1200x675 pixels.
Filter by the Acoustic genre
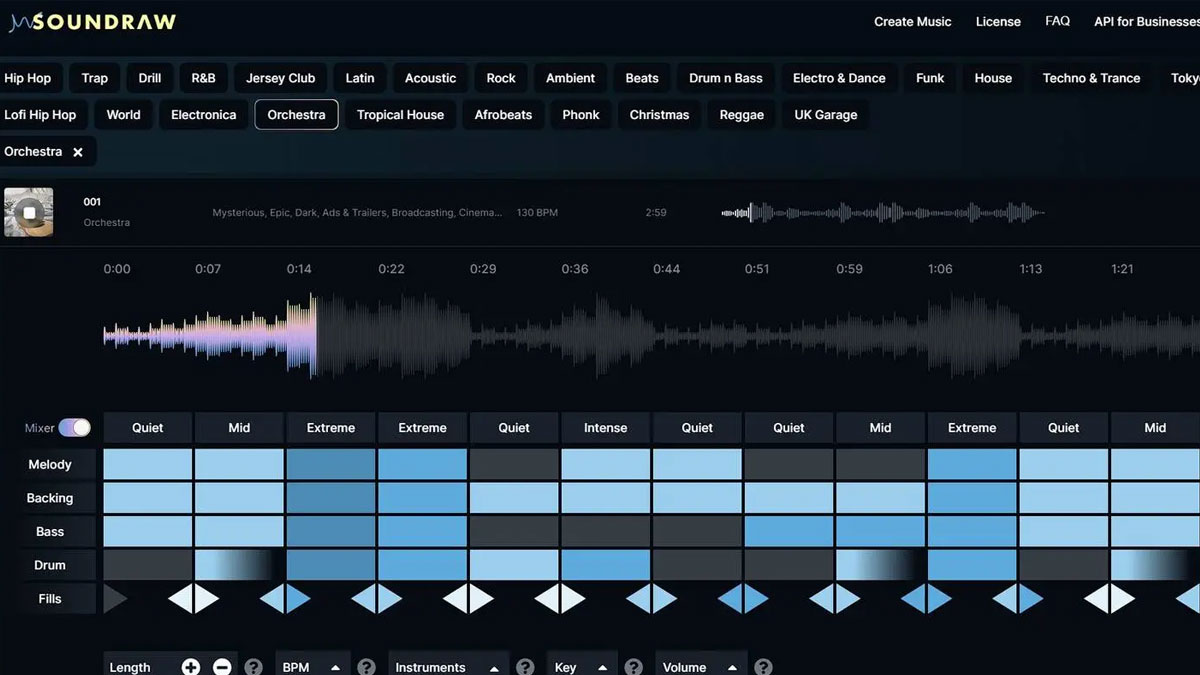(430, 78)
